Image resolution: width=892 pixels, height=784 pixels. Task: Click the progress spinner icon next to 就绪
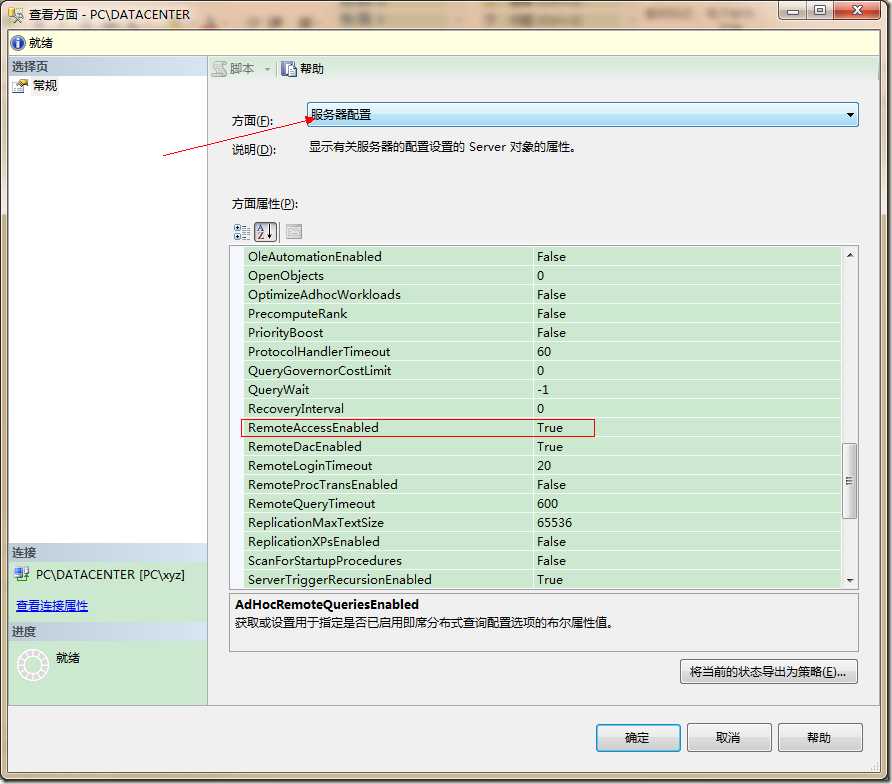click(x=32, y=665)
